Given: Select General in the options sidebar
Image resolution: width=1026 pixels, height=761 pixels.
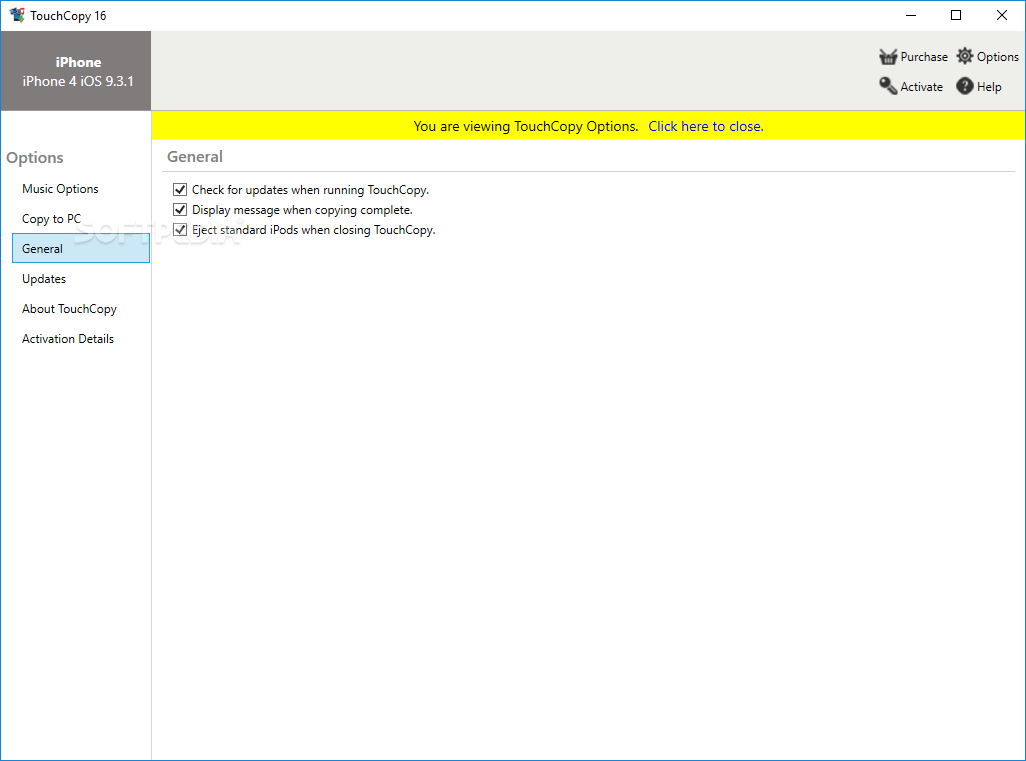Looking at the screenshot, I should pos(80,248).
